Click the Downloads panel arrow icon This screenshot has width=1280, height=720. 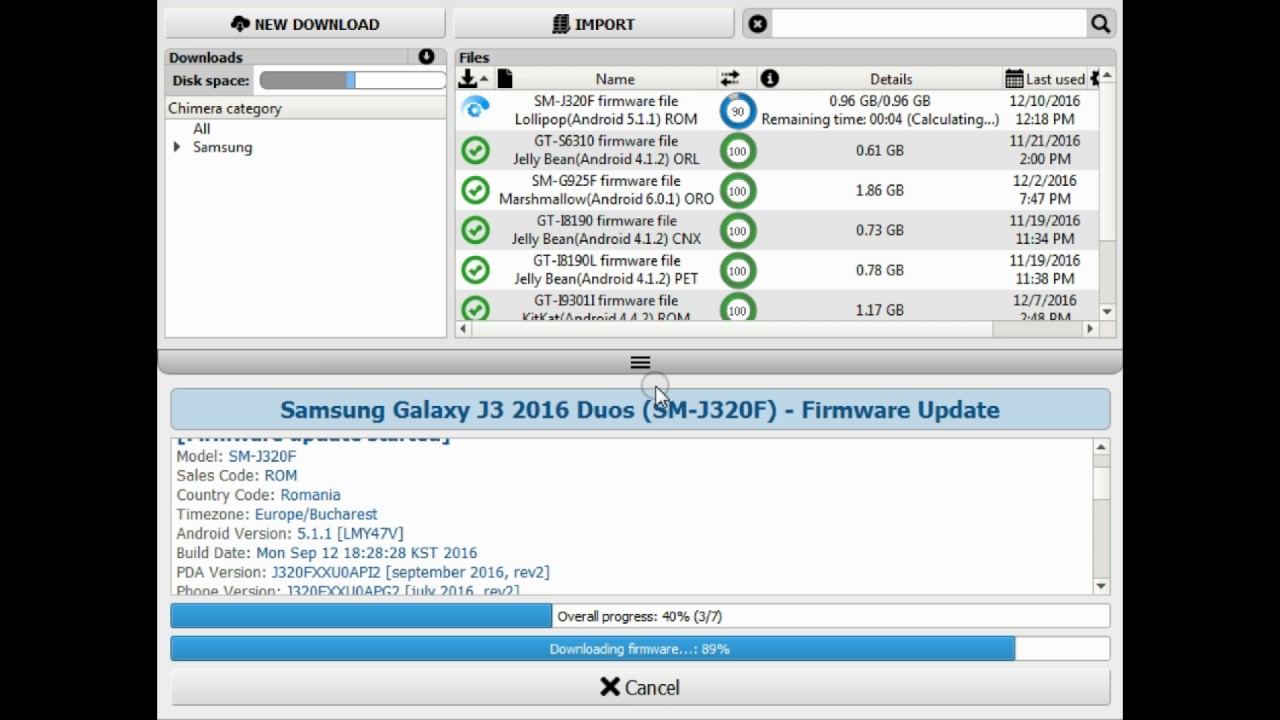coord(426,57)
